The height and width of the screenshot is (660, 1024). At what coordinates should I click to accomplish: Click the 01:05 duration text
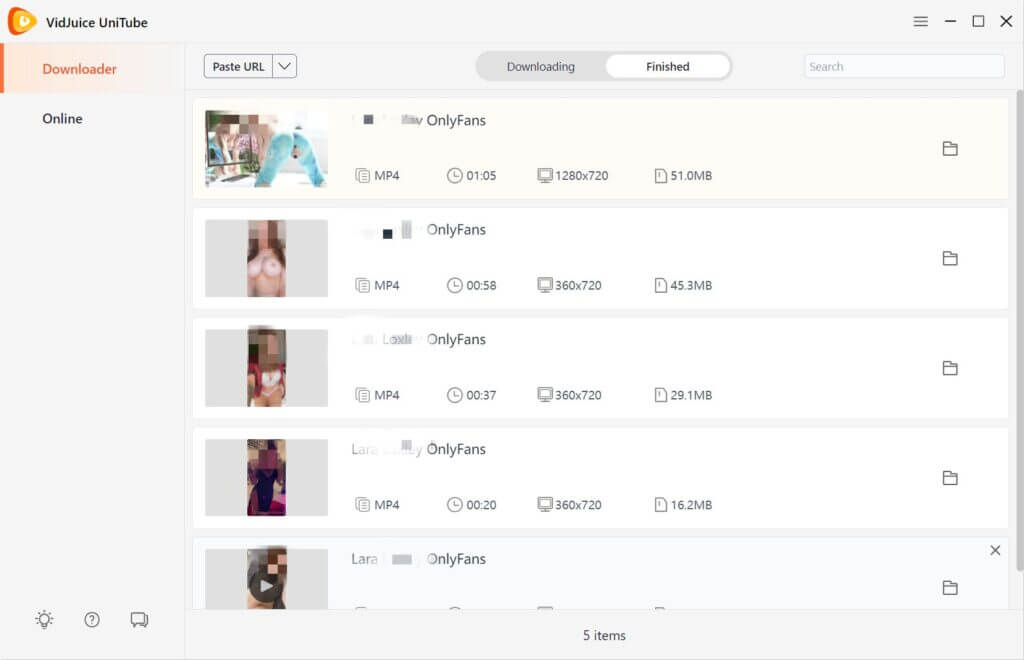pos(481,176)
